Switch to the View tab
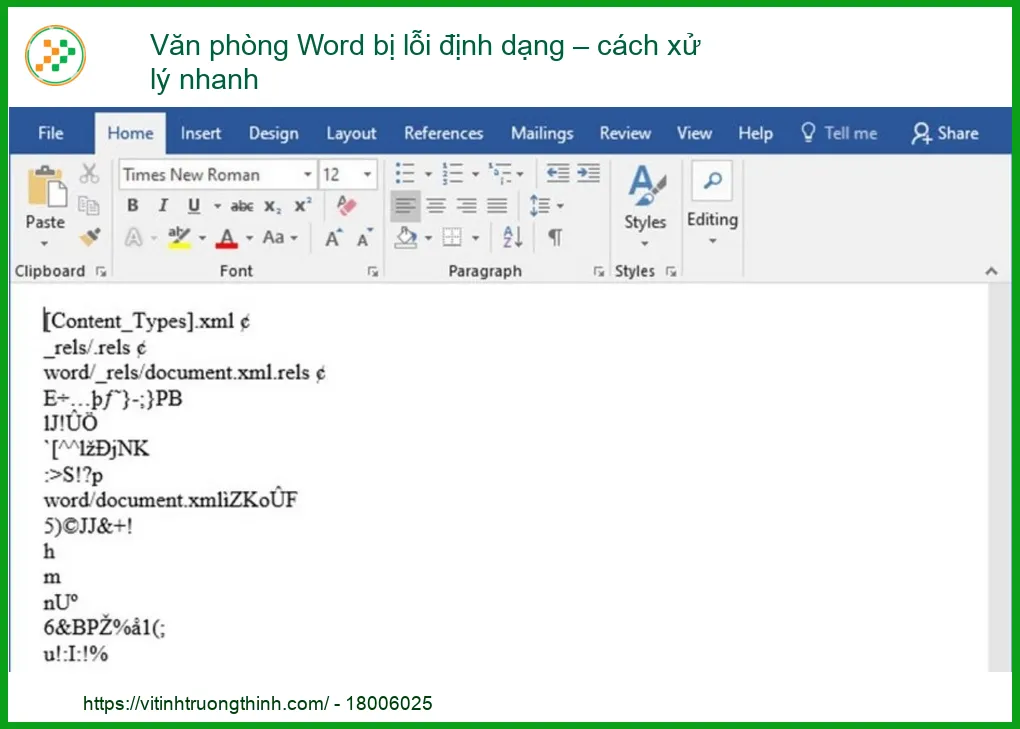Viewport: 1020px width, 729px height. tap(694, 133)
